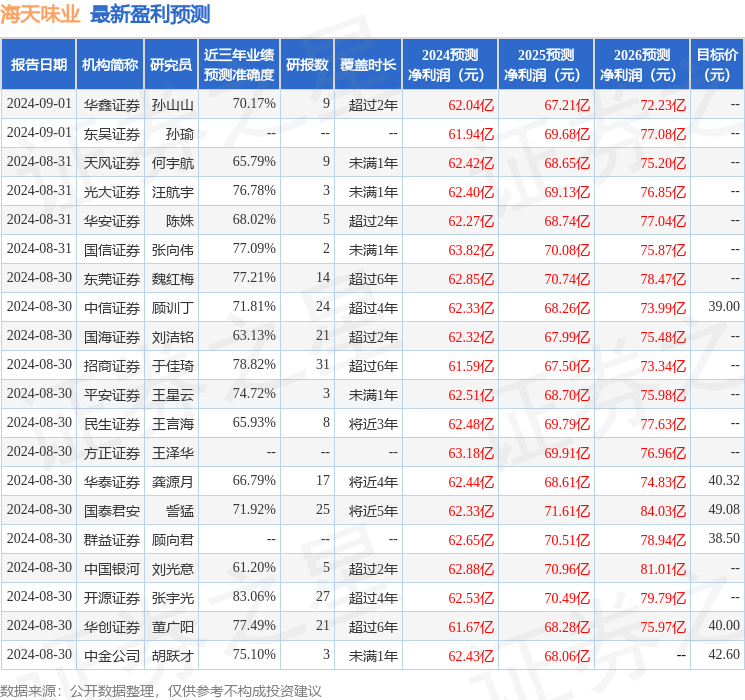Viewport: 745px width, 700px height.
Task: Select the 开源证券 institution cell
Action: (112, 598)
